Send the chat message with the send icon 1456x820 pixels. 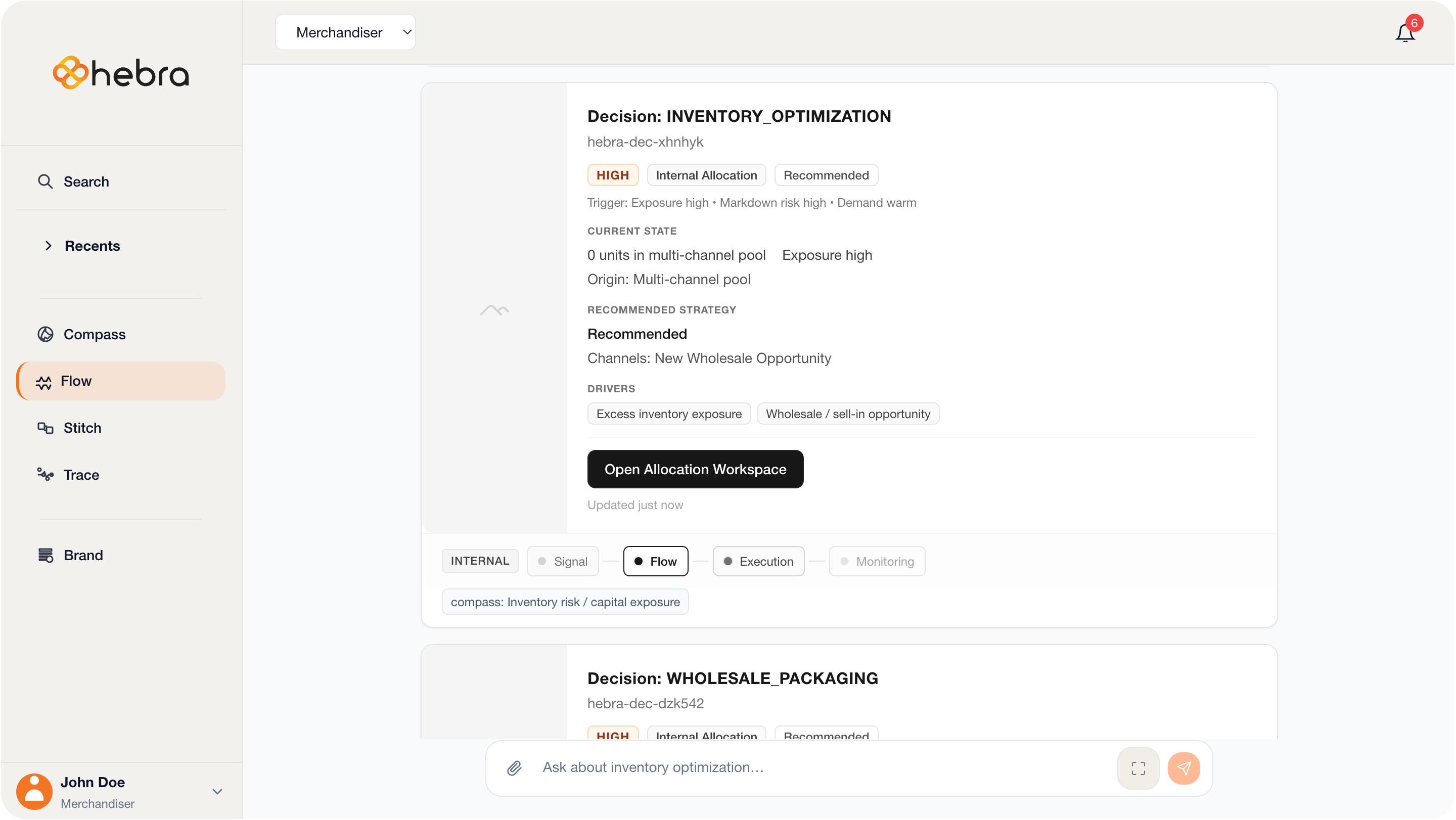point(1184,768)
